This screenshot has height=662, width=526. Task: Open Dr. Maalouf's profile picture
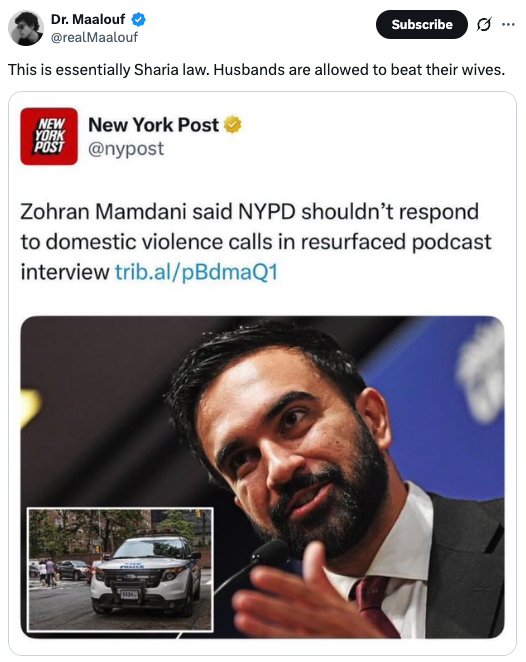pos(26,28)
